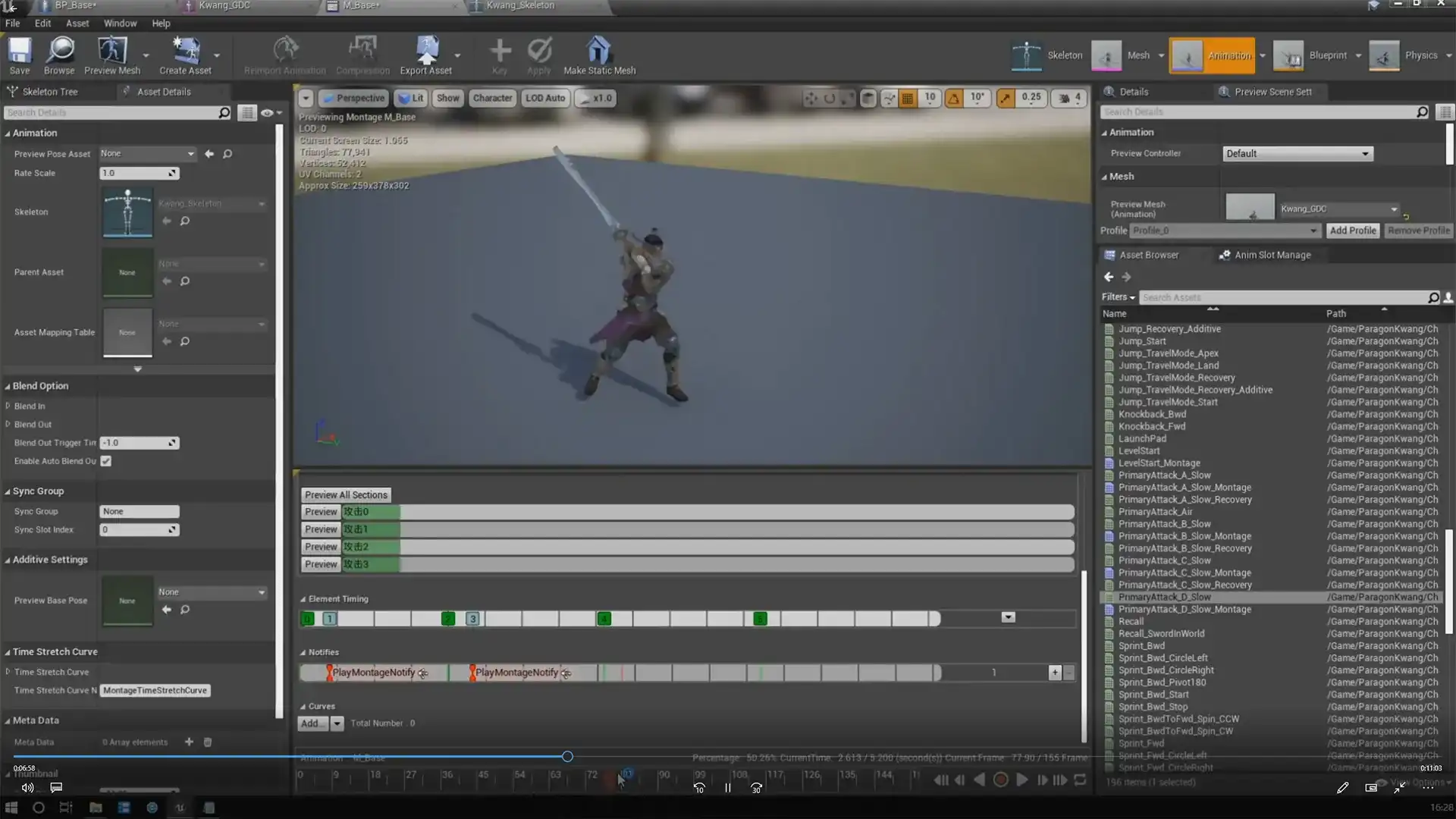This screenshot has height=819, width=1456.
Task: Click the Export Asset icon
Action: pos(426,52)
